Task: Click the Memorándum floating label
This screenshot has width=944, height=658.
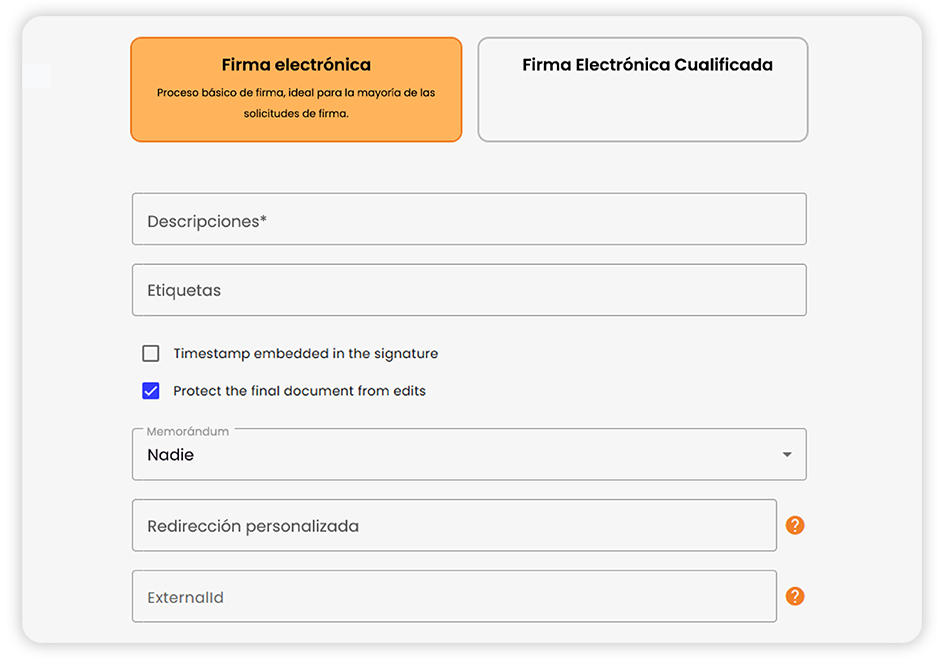Action: tap(188, 431)
